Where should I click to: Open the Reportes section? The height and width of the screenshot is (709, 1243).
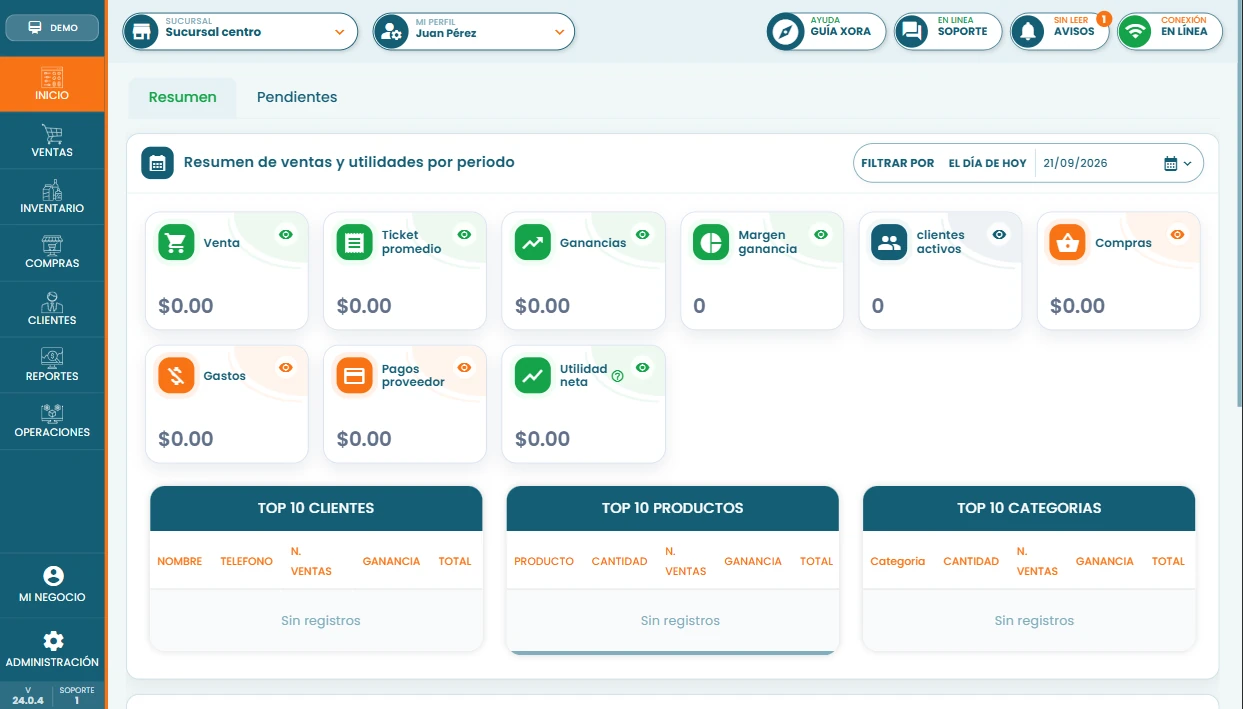52,365
